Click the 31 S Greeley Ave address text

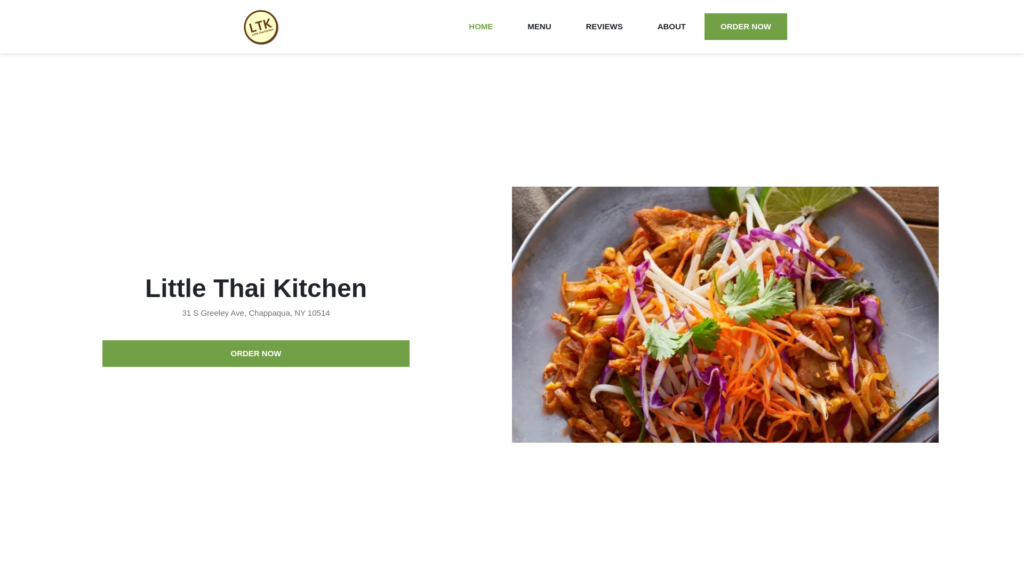tap(256, 313)
